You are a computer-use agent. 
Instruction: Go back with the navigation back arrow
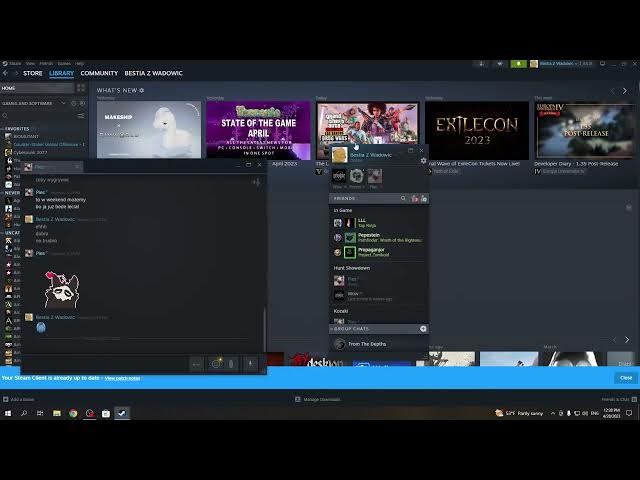click(x=5, y=73)
